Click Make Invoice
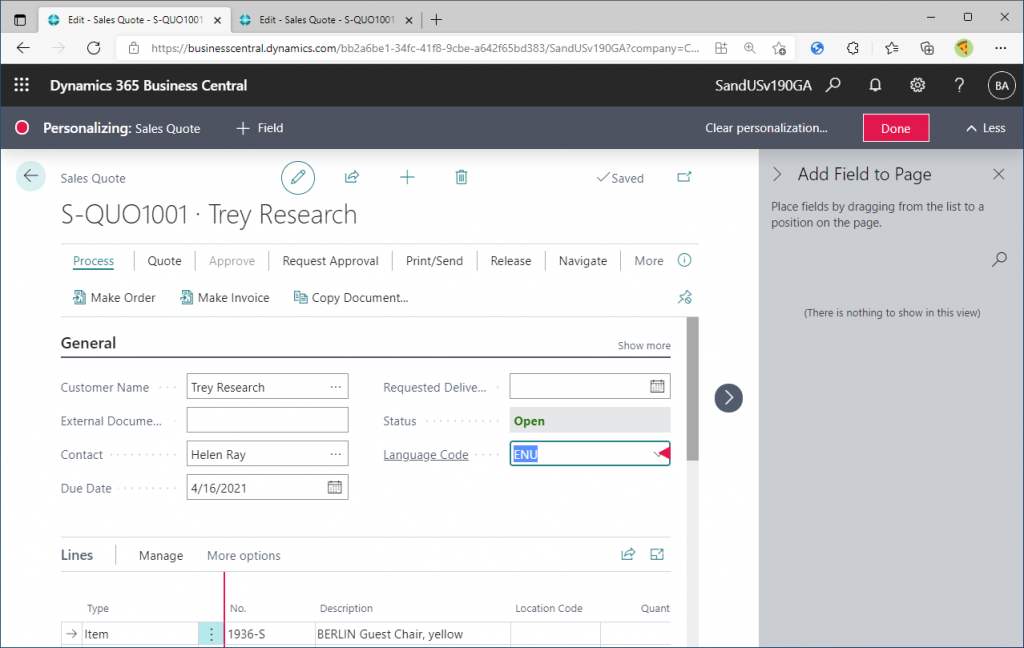1024x648 pixels. [x=225, y=297]
